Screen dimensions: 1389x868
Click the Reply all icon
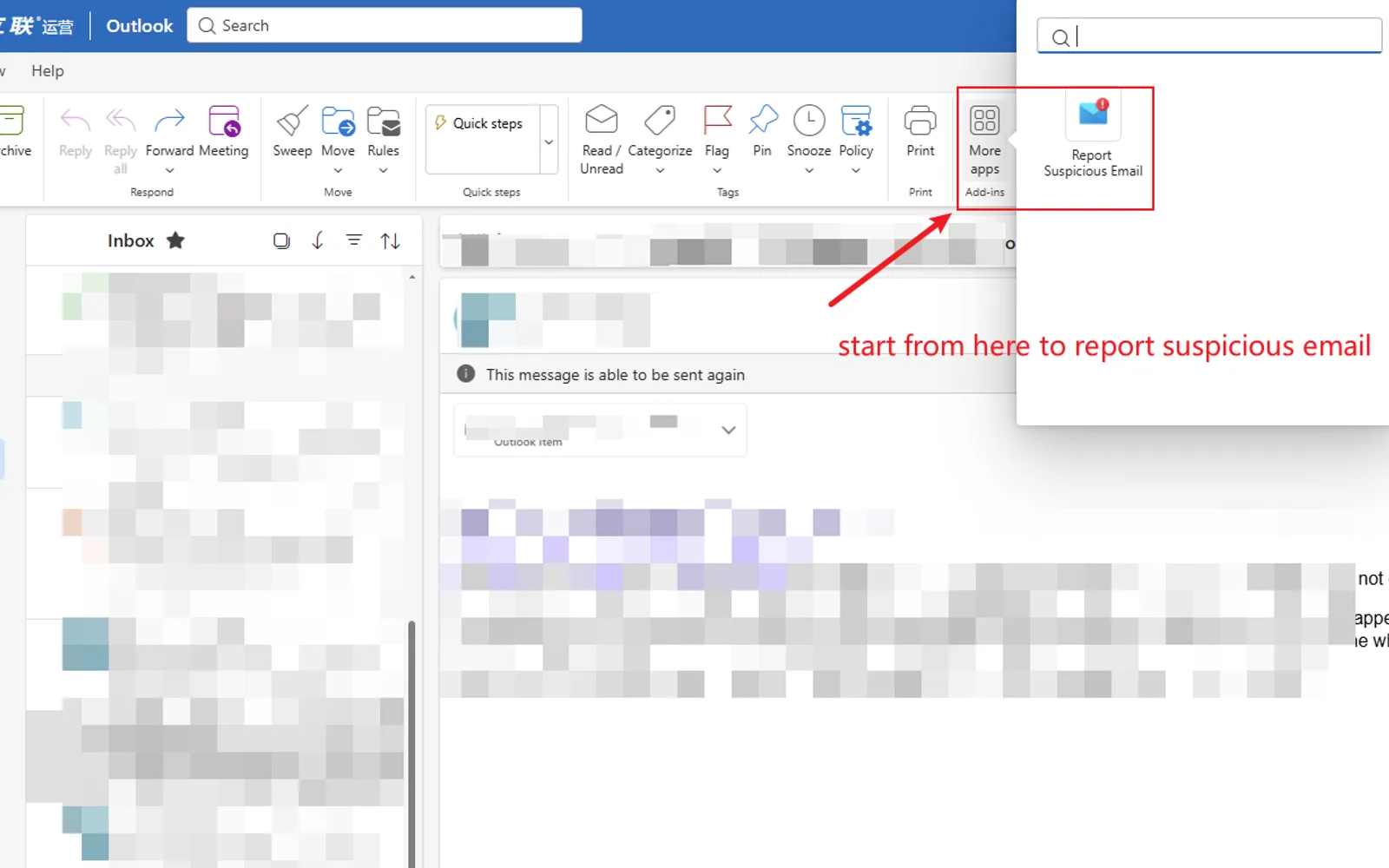(x=121, y=122)
